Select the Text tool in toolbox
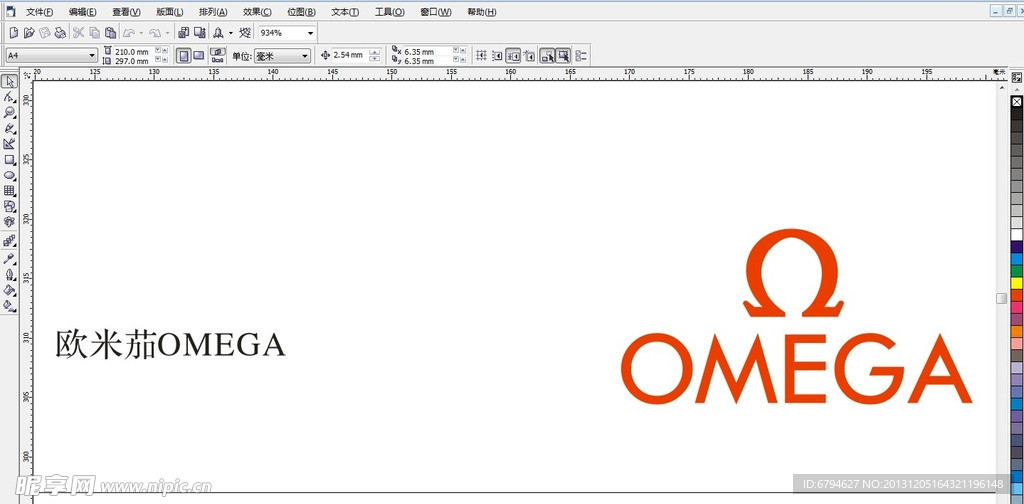1024x504 pixels. pyautogui.click(x=9, y=223)
